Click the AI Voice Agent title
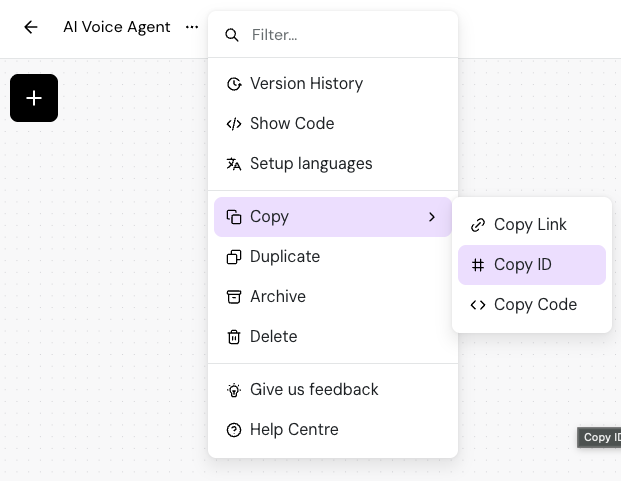Image resolution: width=621 pixels, height=481 pixels. [x=117, y=27]
